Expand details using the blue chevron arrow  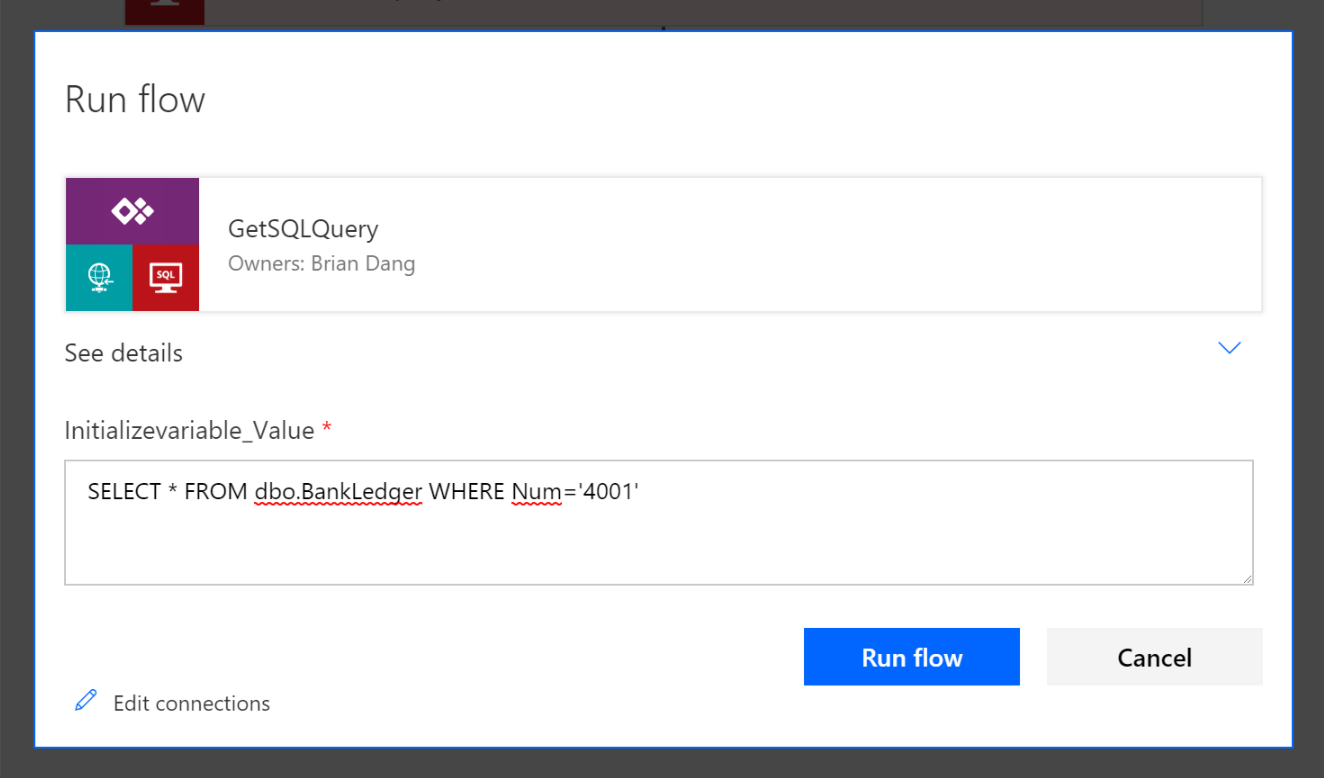click(1229, 348)
